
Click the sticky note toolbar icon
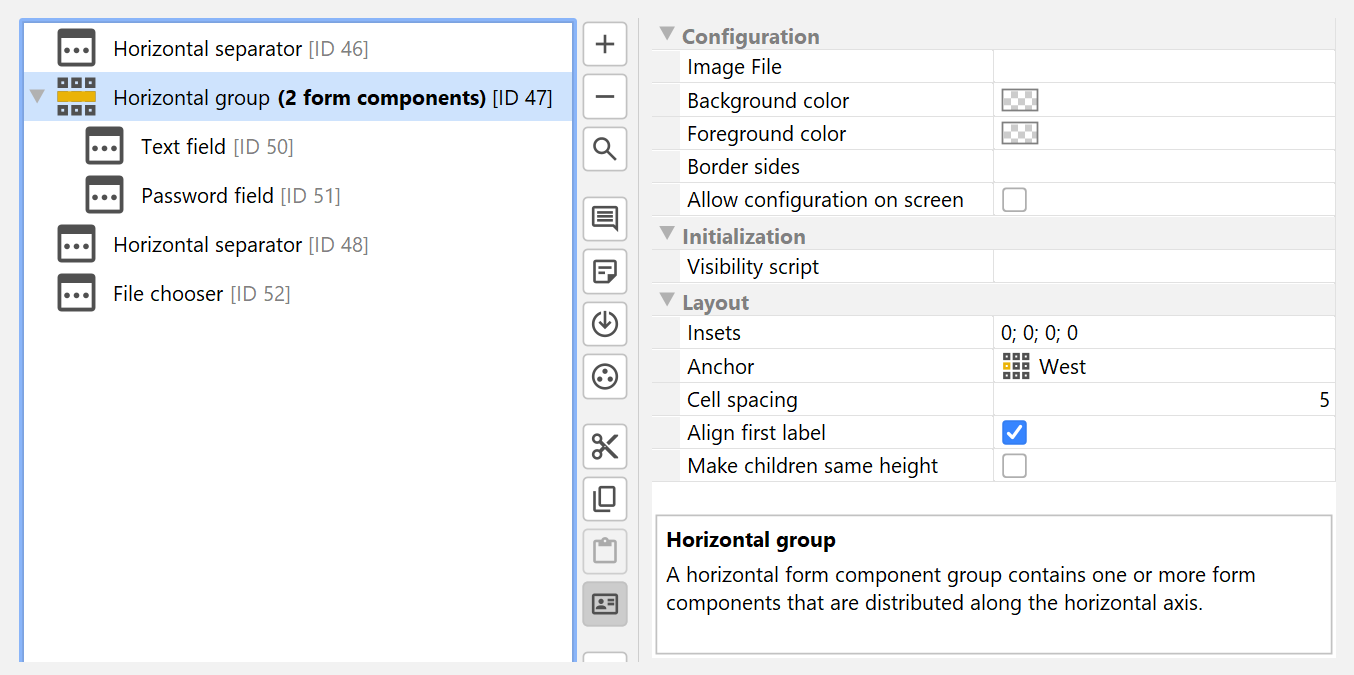tap(605, 271)
